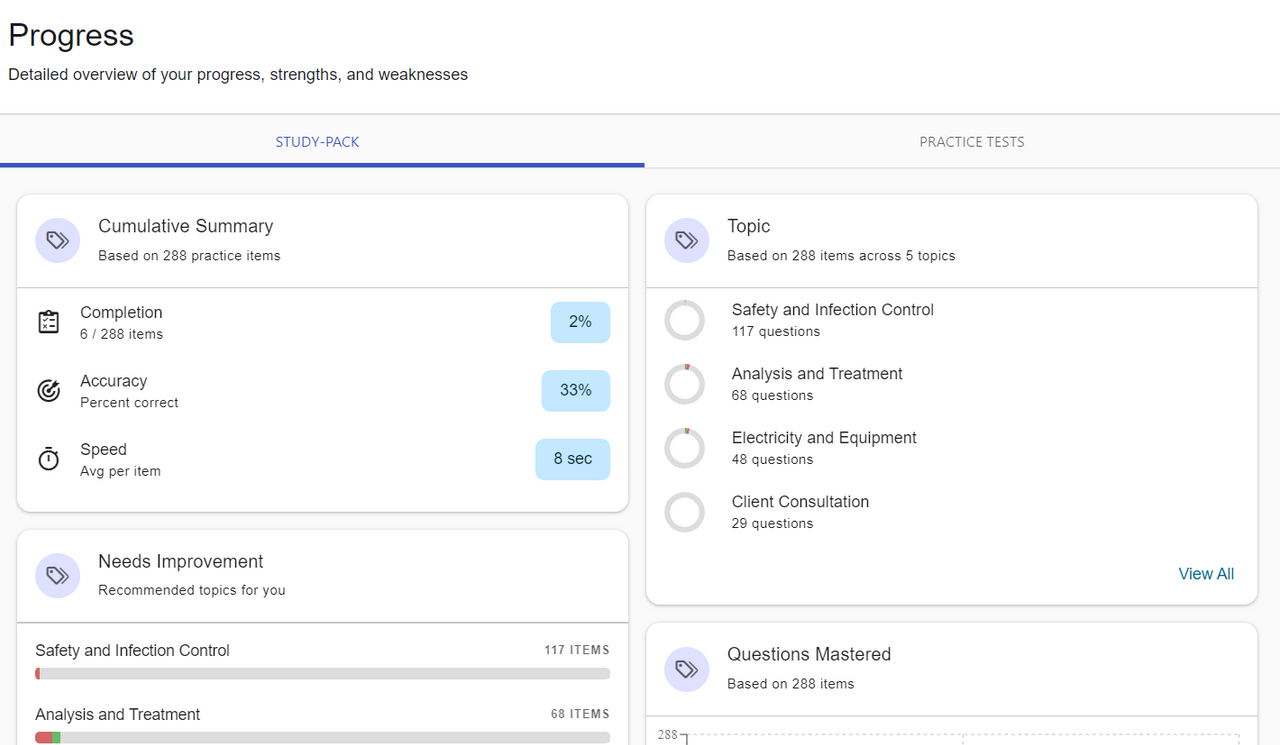Click the Client Consultation progress ring
Viewport: 1280px width, 745px height.
pyautogui.click(x=685, y=512)
